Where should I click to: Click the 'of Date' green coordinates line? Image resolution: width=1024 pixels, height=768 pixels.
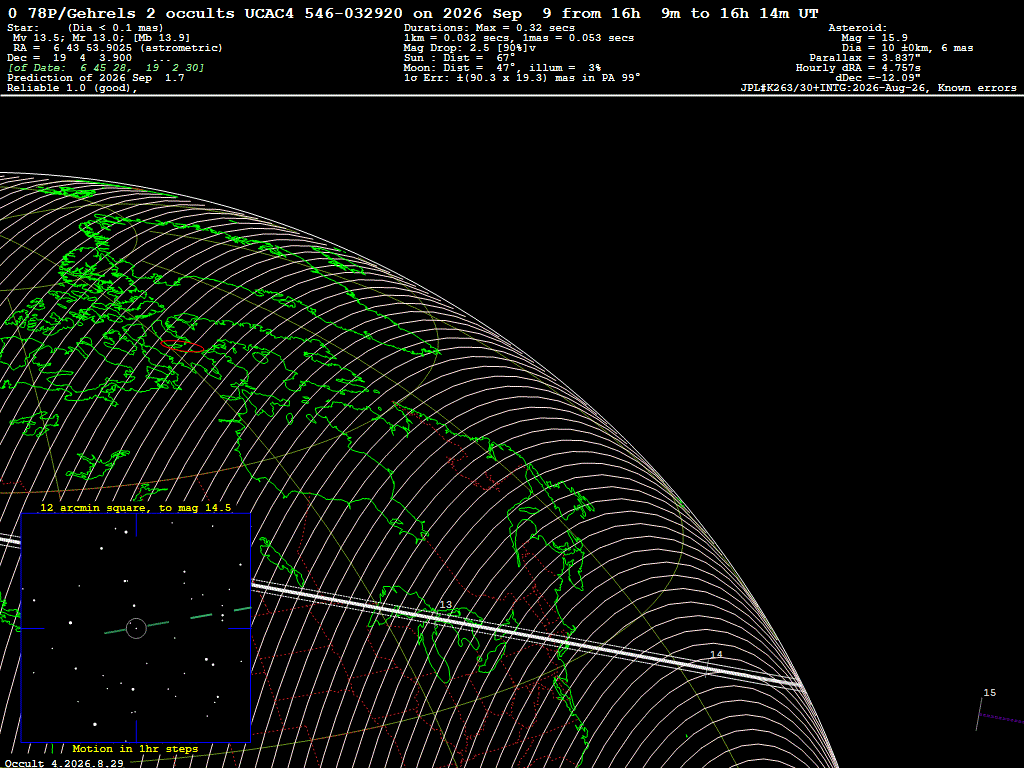pos(106,67)
